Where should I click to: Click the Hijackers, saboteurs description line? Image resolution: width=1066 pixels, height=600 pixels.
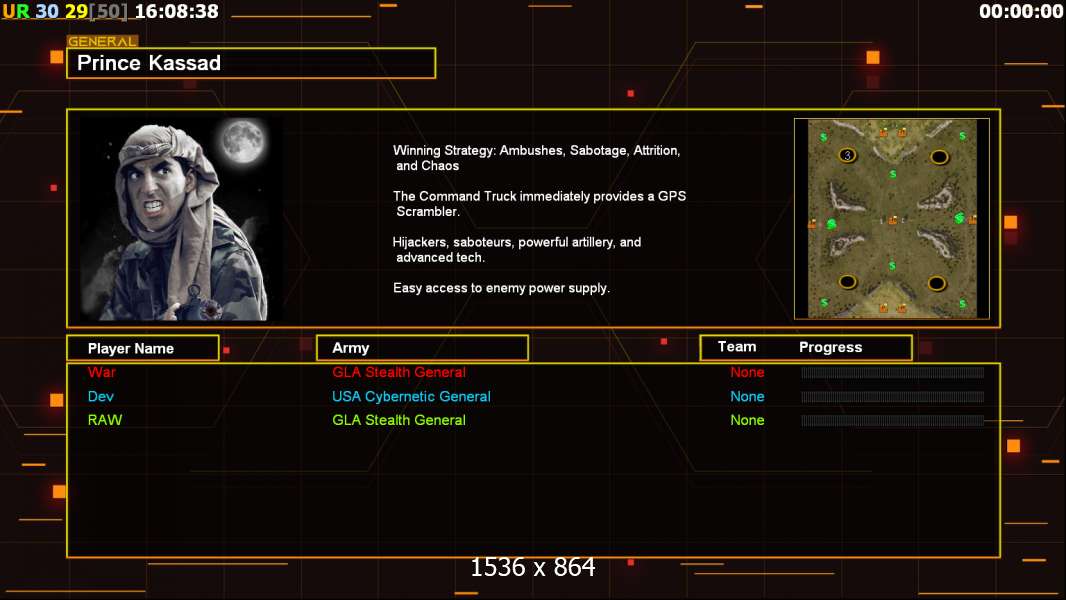click(x=517, y=249)
